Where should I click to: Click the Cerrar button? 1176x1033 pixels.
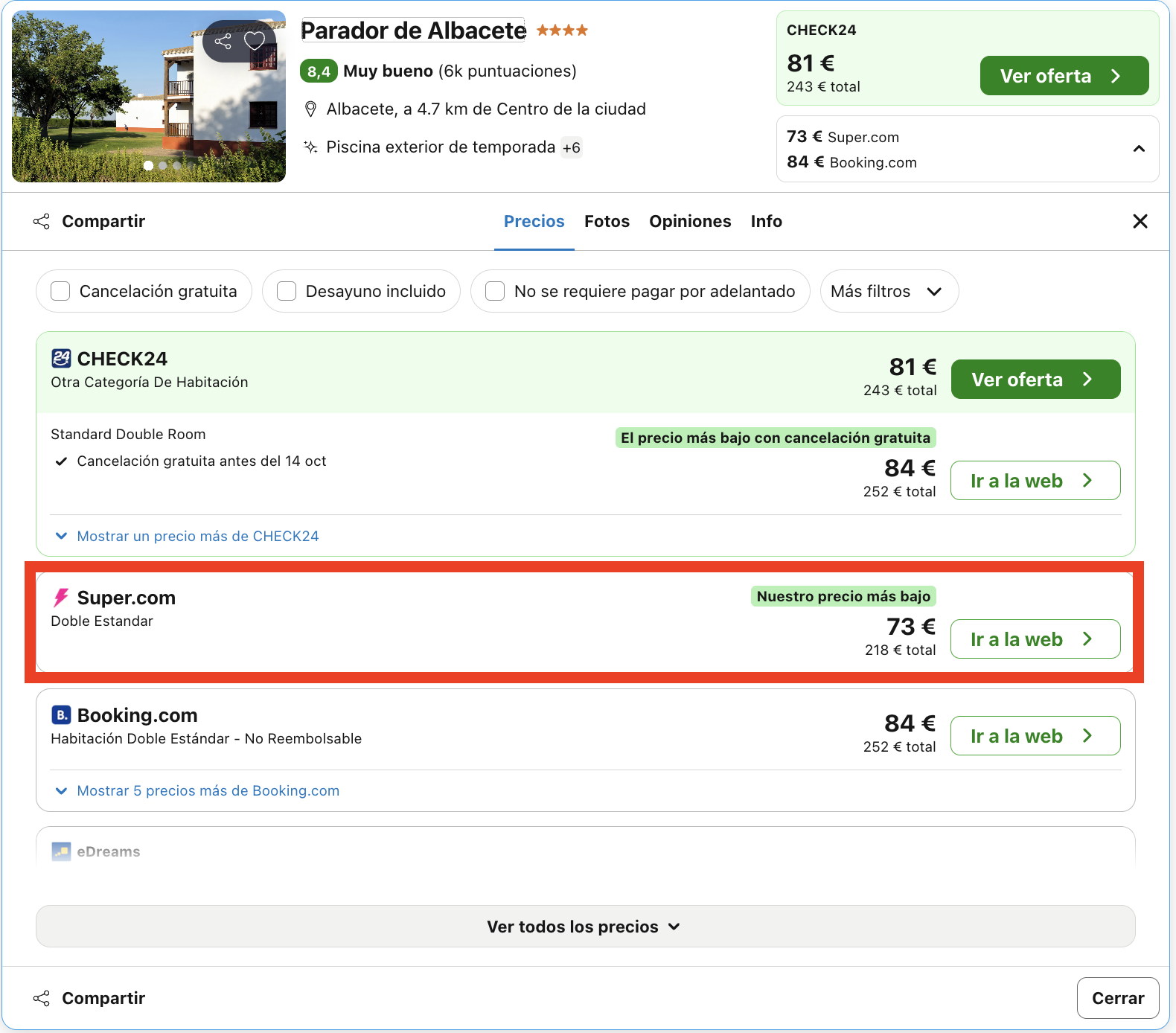pos(1118,998)
